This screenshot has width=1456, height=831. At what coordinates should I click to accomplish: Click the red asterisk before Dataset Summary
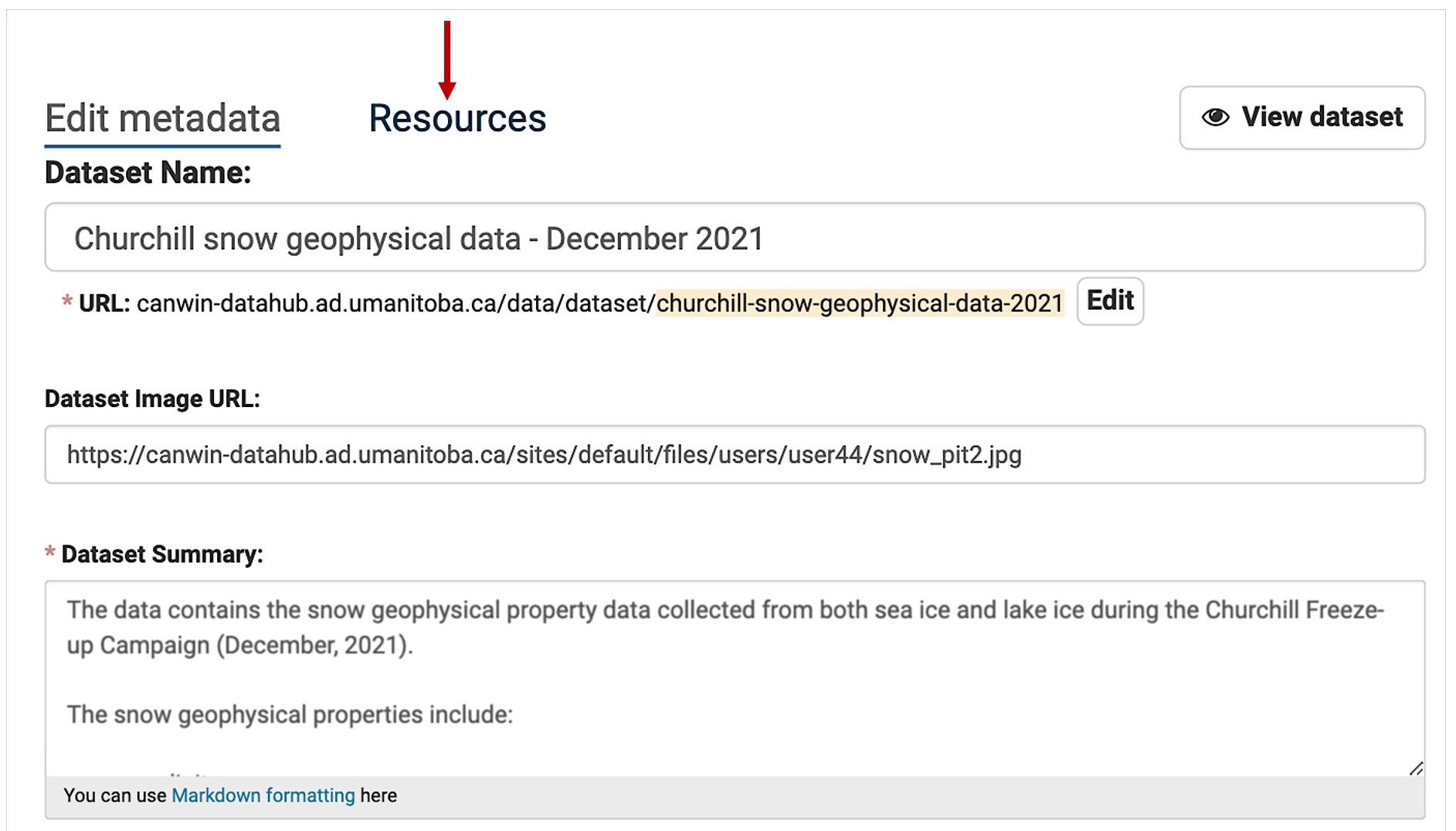50,551
